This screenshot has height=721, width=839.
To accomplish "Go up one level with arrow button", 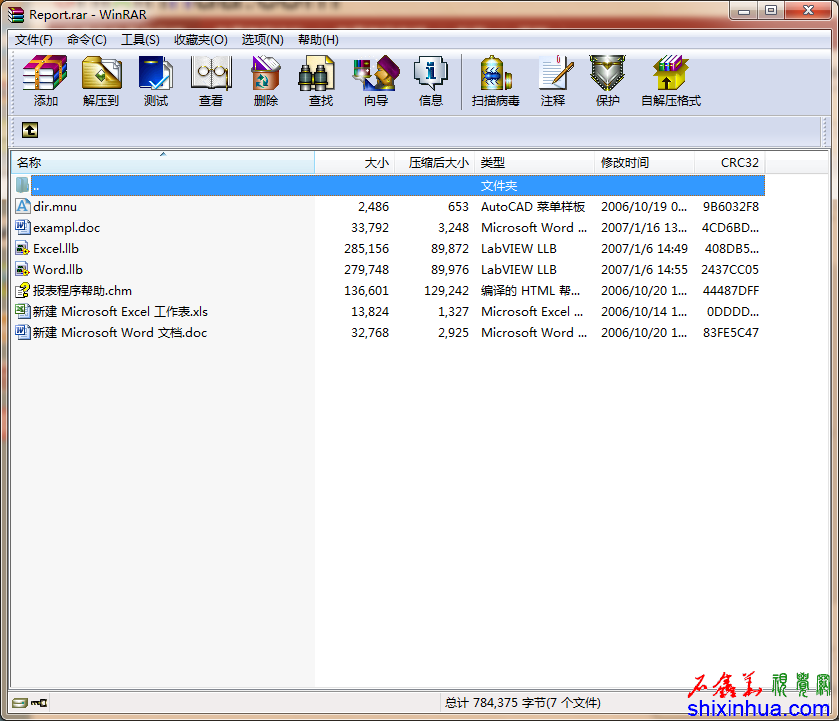I will coord(30,130).
